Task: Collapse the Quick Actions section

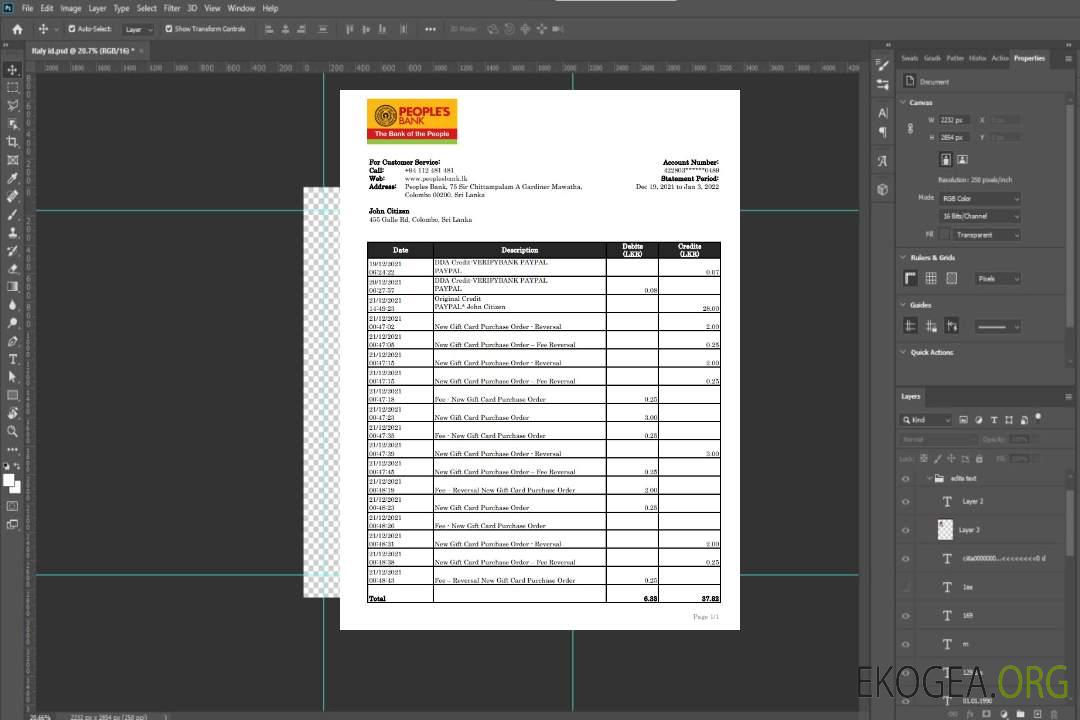Action: point(904,352)
